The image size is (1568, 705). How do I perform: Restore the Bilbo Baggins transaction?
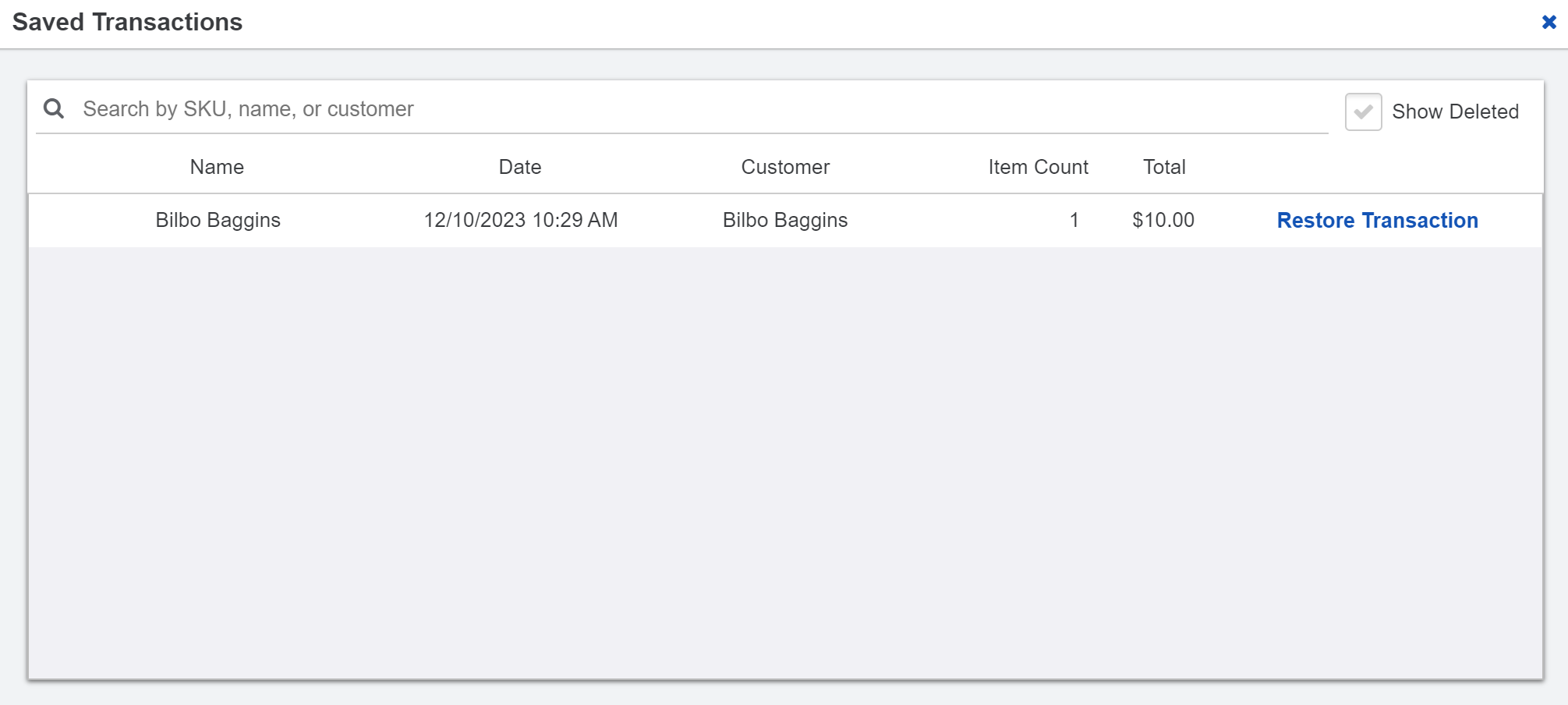tap(1377, 221)
